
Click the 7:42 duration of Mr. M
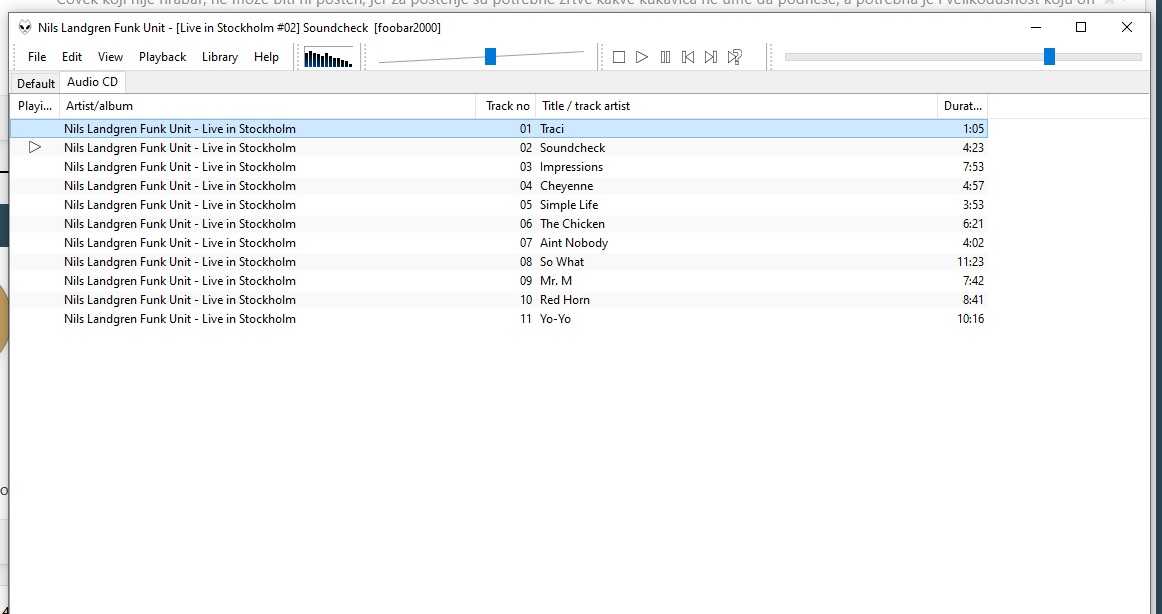point(973,281)
